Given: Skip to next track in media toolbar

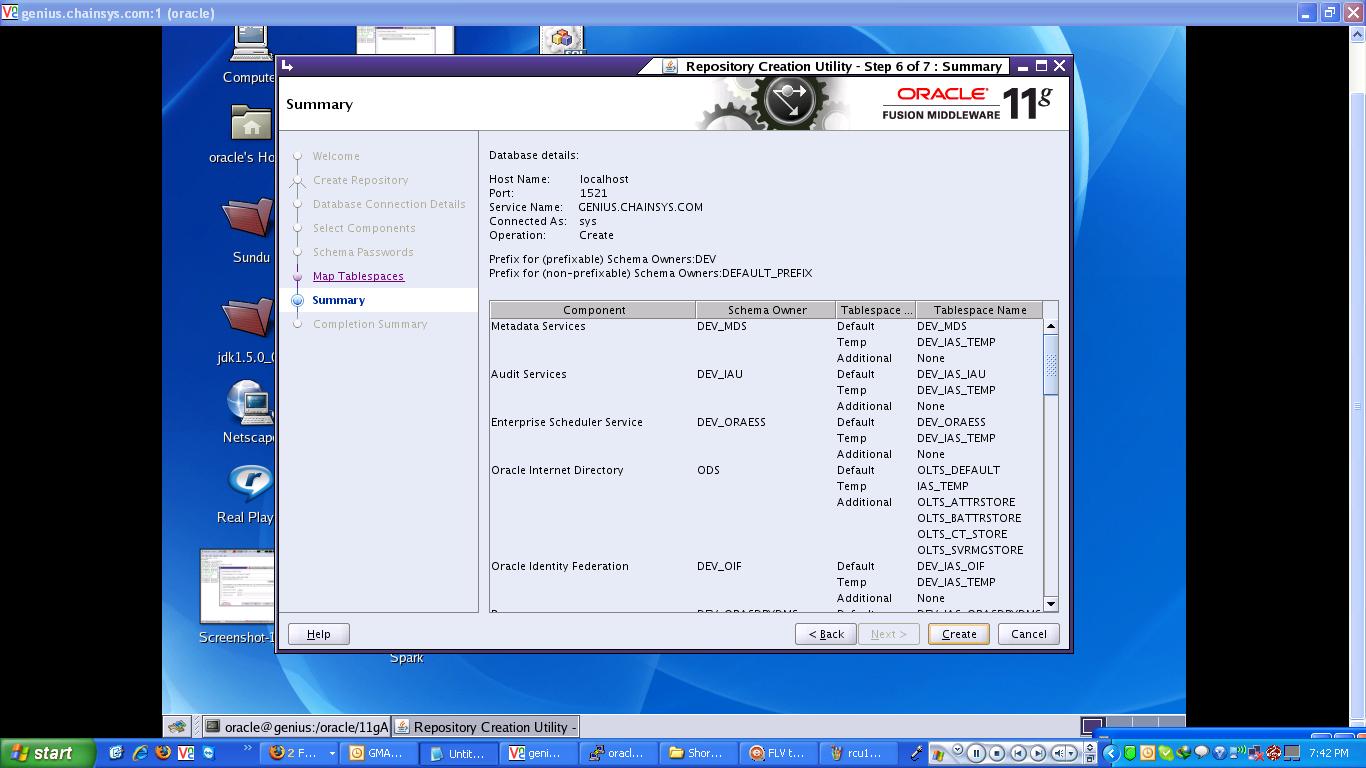Looking at the screenshot, I should coord(1038,753).
